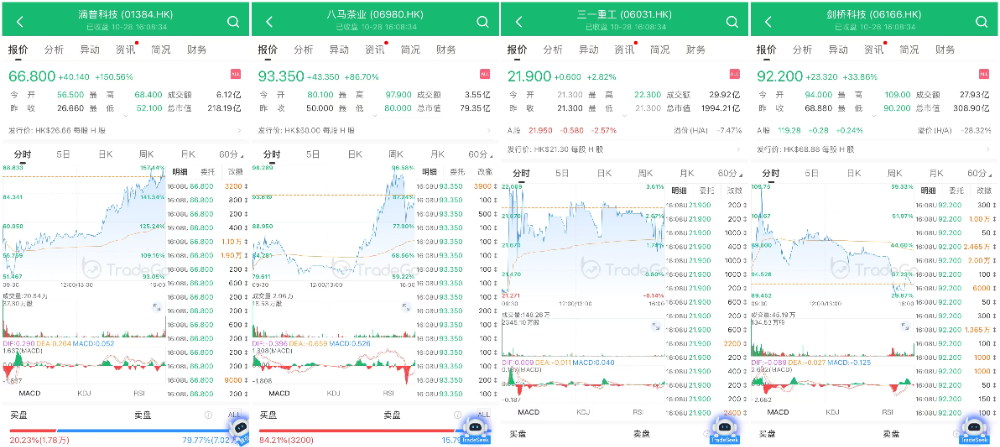Show 委托 list in 三一重工 trade panel
Viewport: 1000px width, 447px height.
707,191
